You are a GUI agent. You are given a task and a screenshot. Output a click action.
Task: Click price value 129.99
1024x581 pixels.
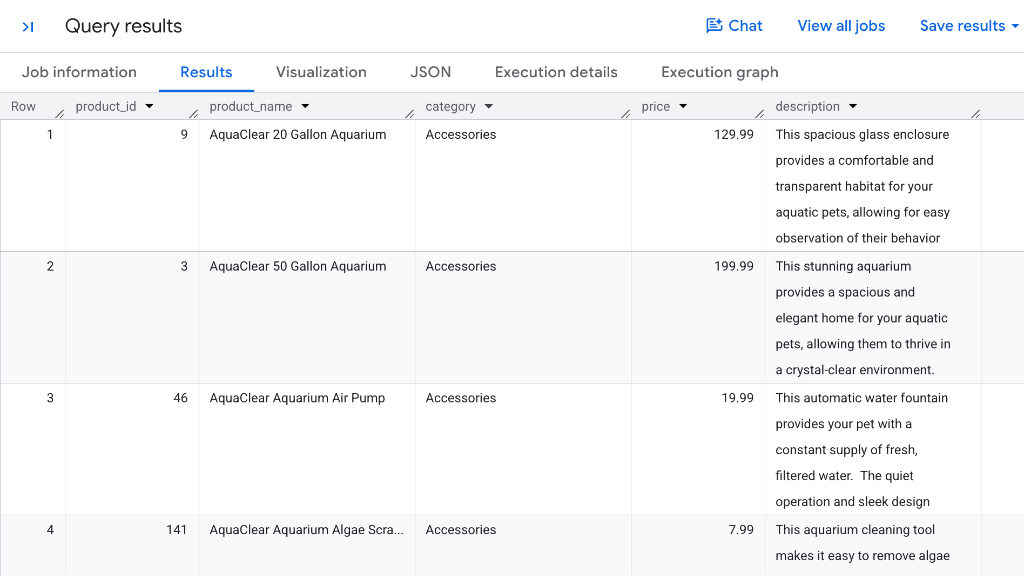pyautogui.click(x=733, y=135)
